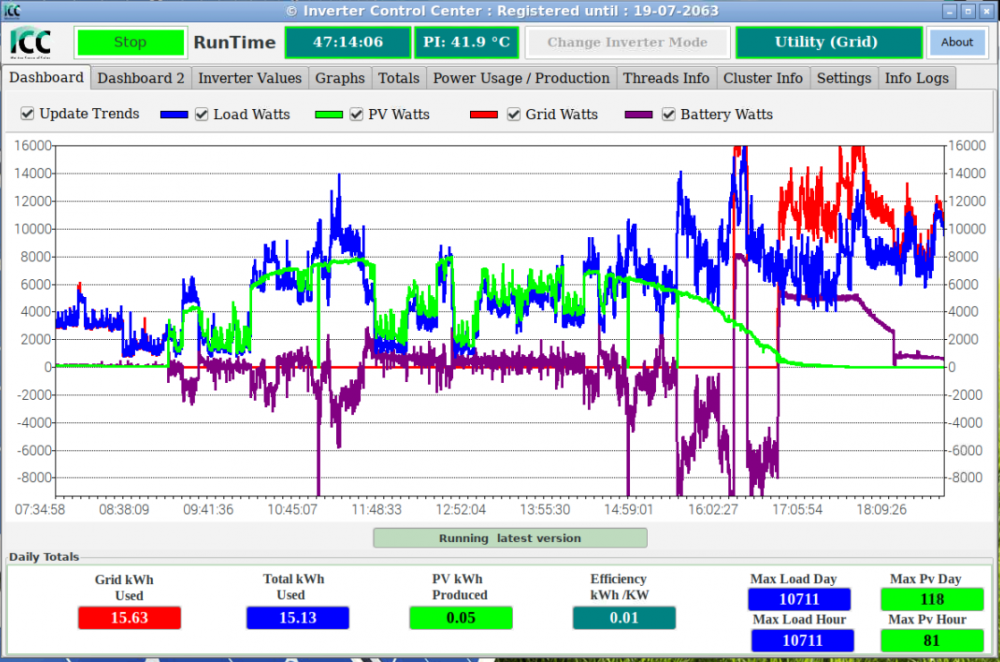
Task: Hide the Battery Watts trend line
Action: point(668,114)
